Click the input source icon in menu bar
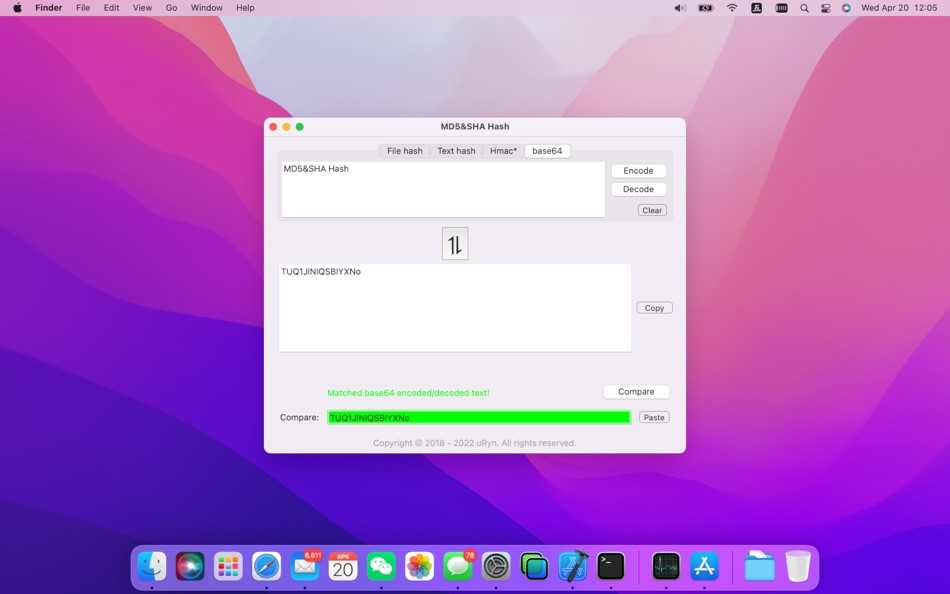The height and width of the screenshot is (594, 950). click(756, 8)
